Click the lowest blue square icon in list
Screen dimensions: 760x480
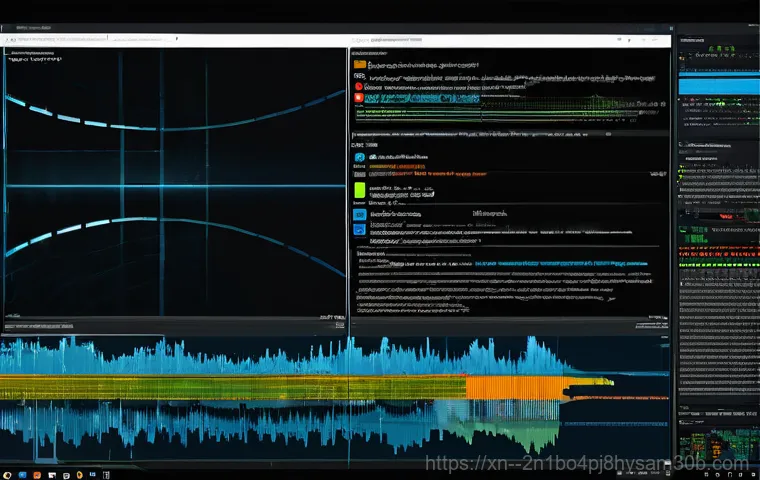(x=360, y=229)
